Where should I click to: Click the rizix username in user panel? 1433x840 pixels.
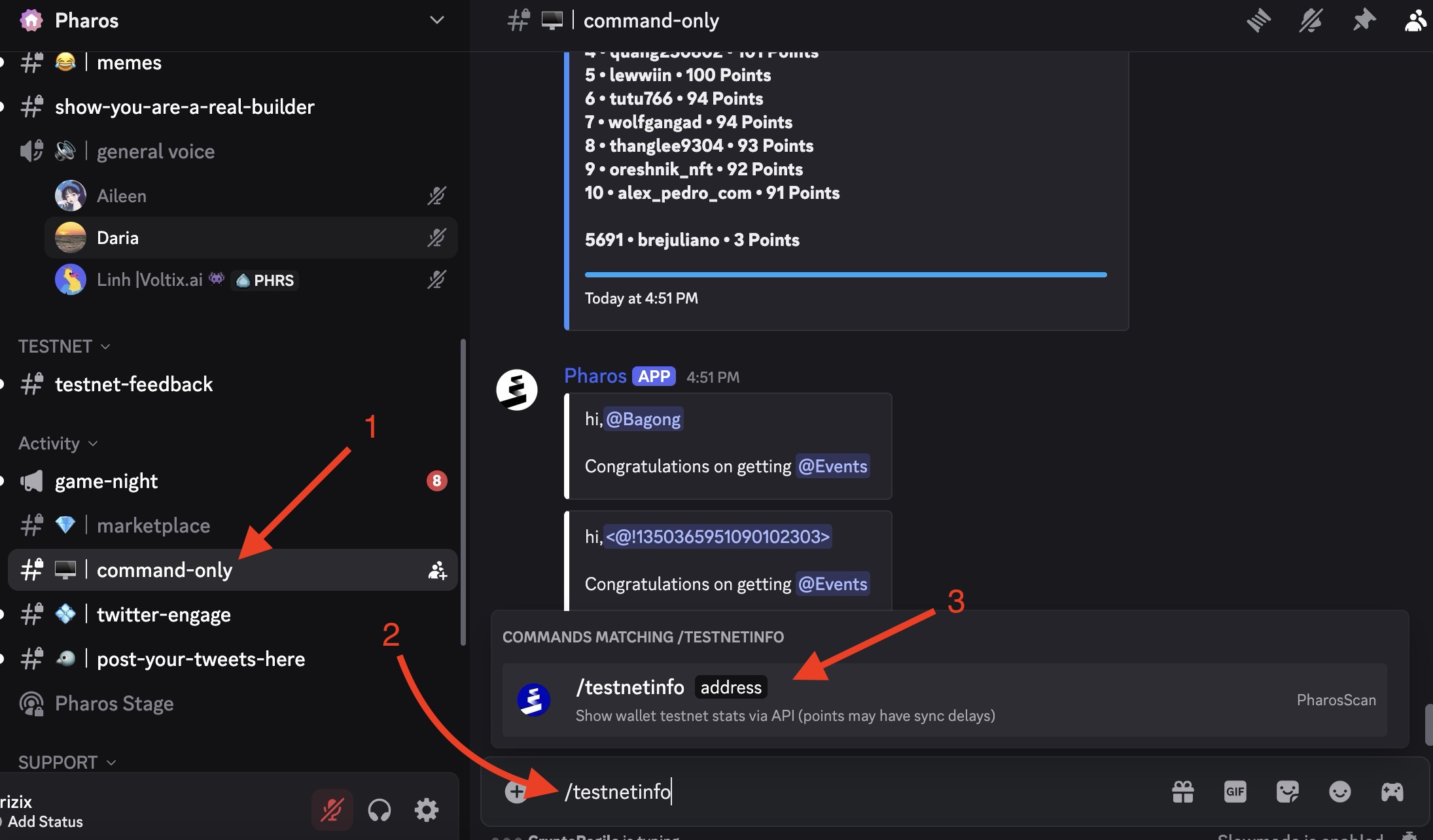coord(16,801)
